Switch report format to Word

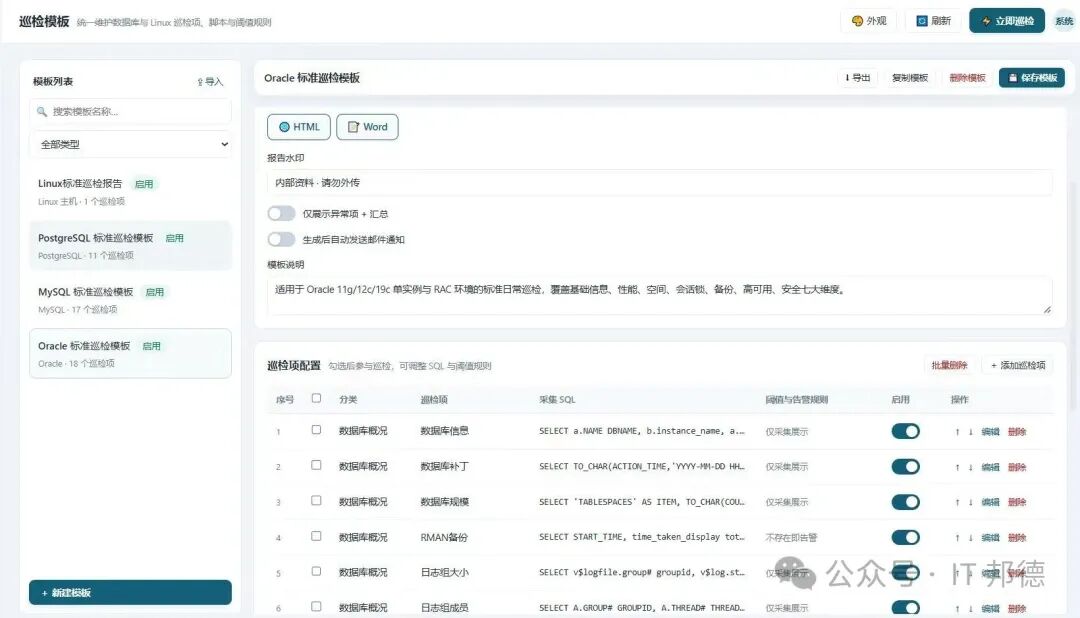click(x=367, y=127)
